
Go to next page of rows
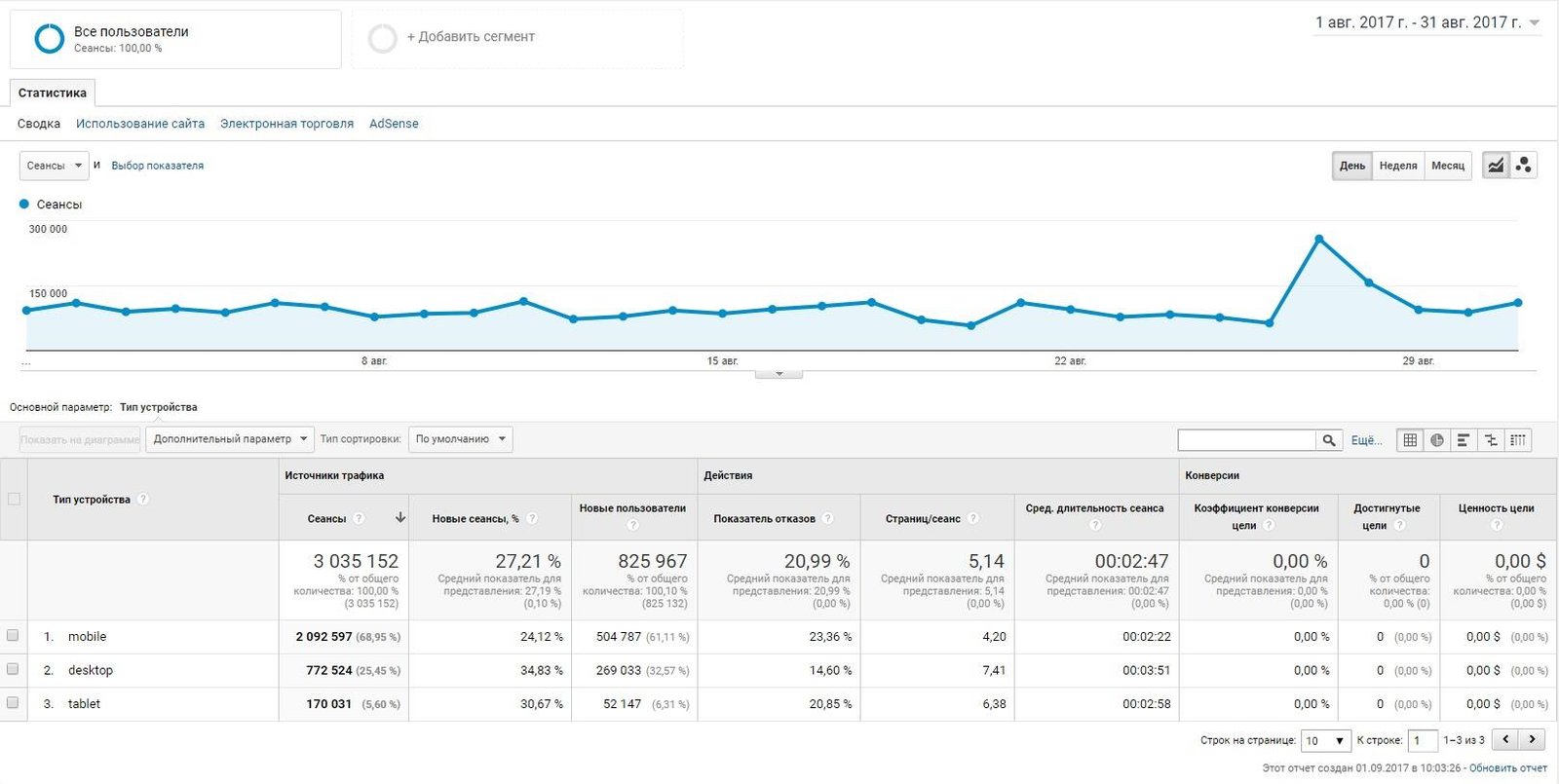(x=1533, y=740)
